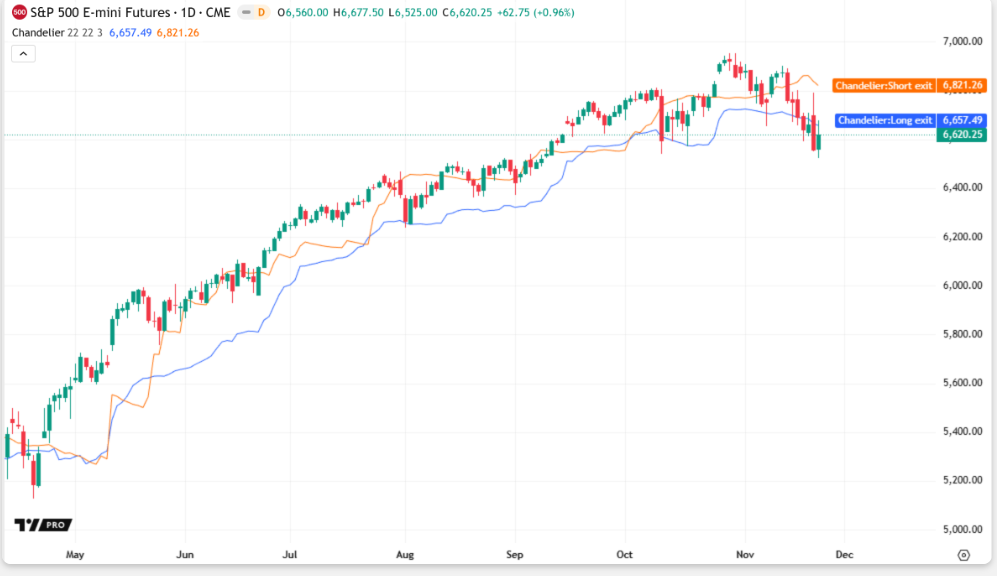Viewport: 997px width, 576px height.
Task: Click the green 6,620.25 current price tag
Action: point(961,134)
